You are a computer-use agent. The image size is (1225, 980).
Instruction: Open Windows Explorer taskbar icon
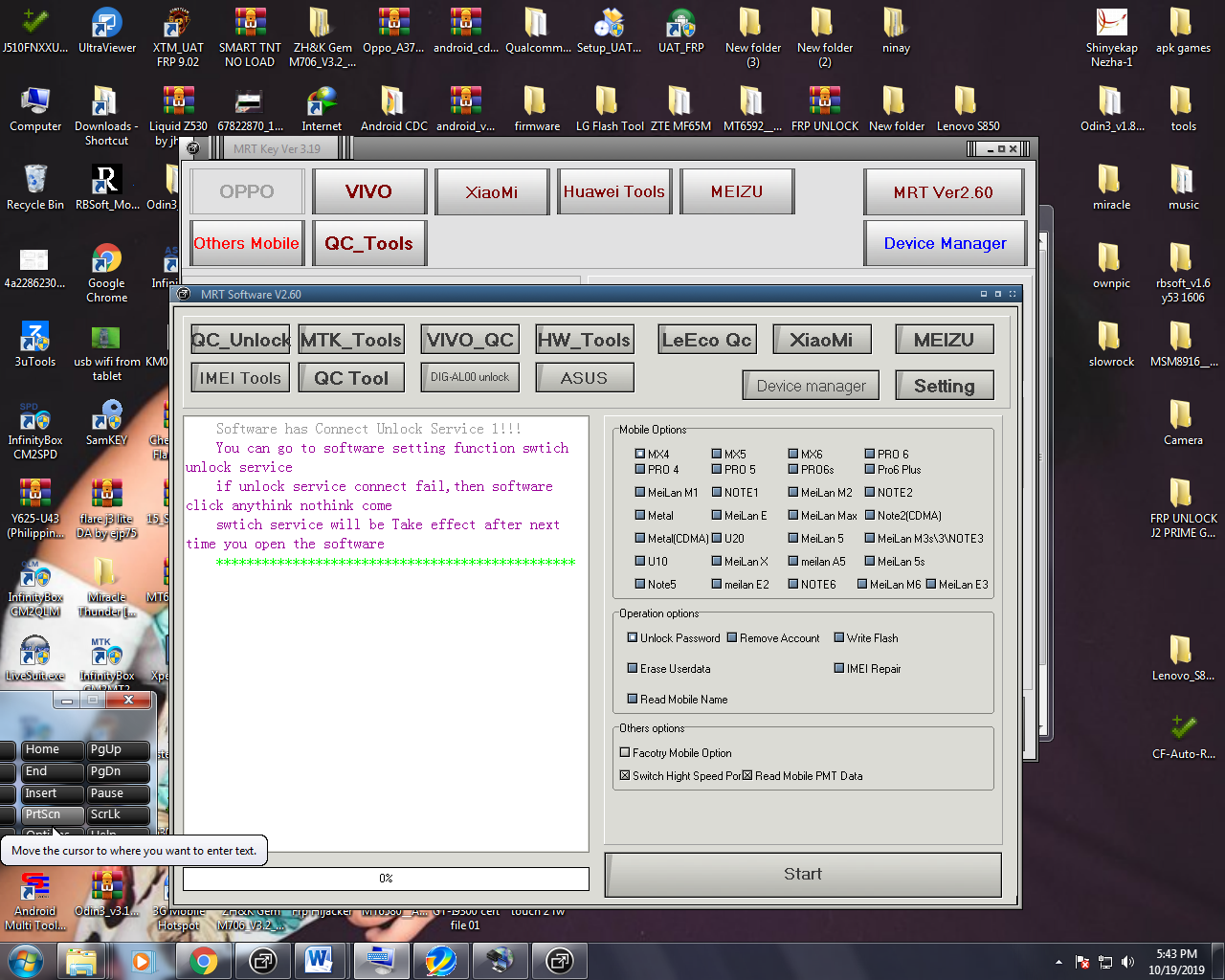81,961
